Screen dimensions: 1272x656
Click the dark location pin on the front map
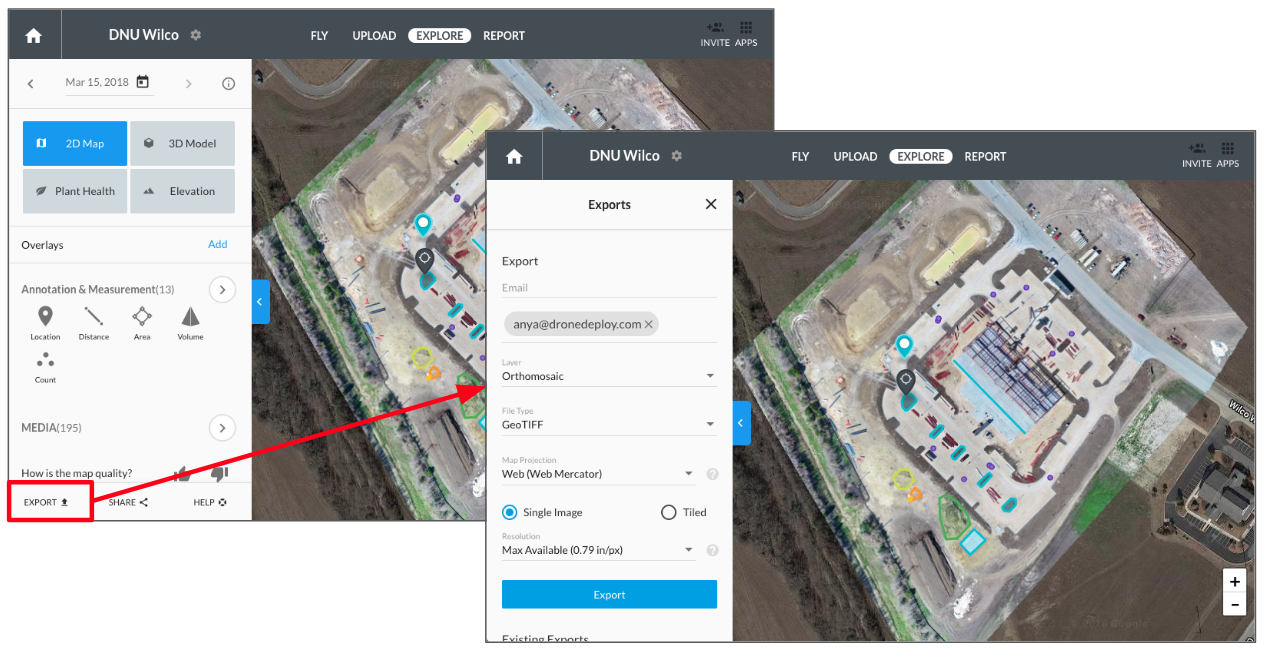click(x=906, y=382)
